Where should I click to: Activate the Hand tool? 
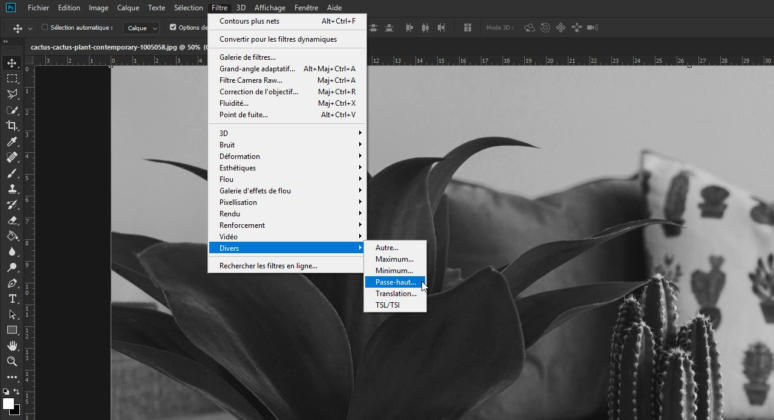[12, 345]
